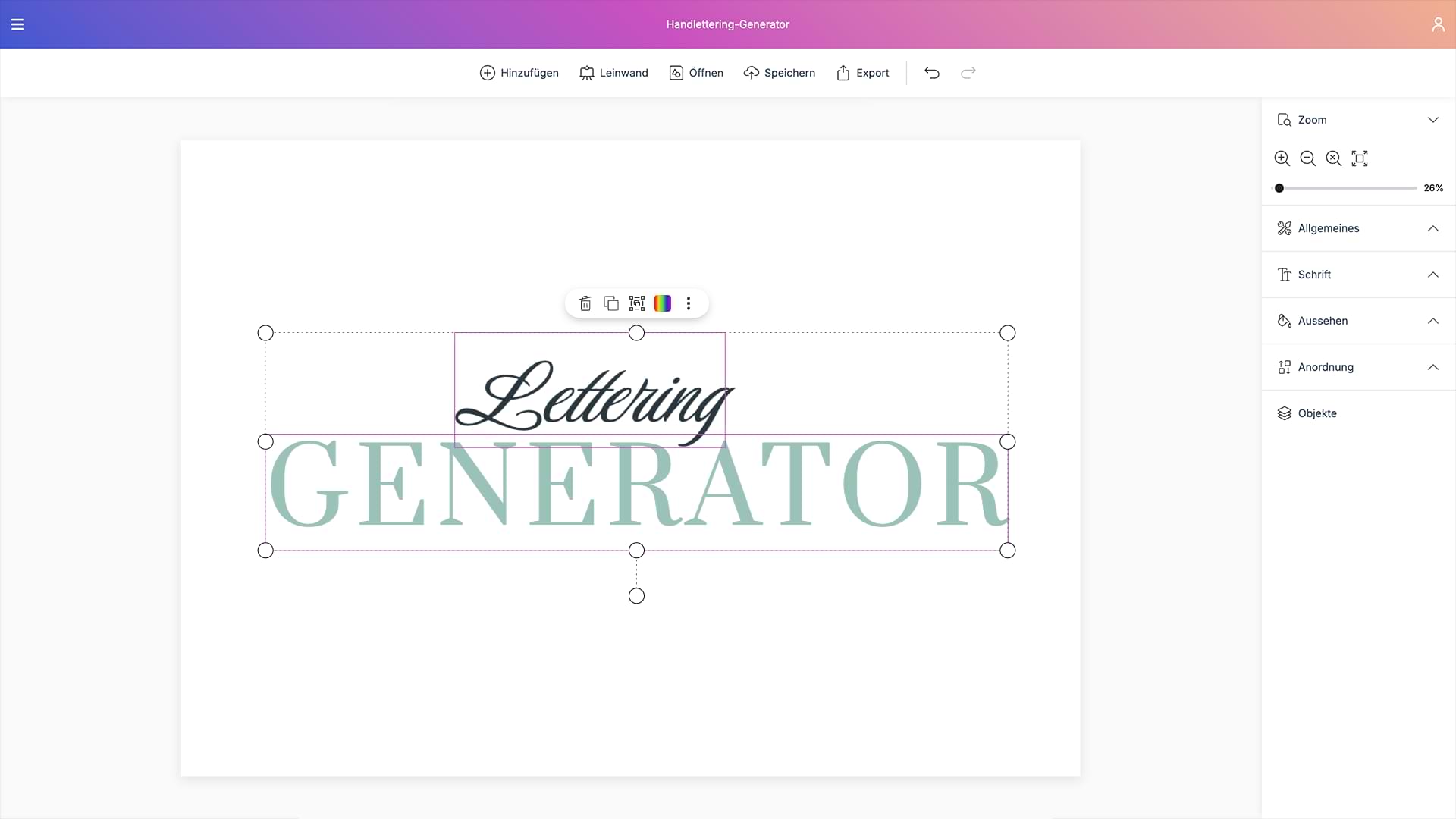Open more options three-dot menu
Viewport: 1456px width, 819px height.
point(689,303)
